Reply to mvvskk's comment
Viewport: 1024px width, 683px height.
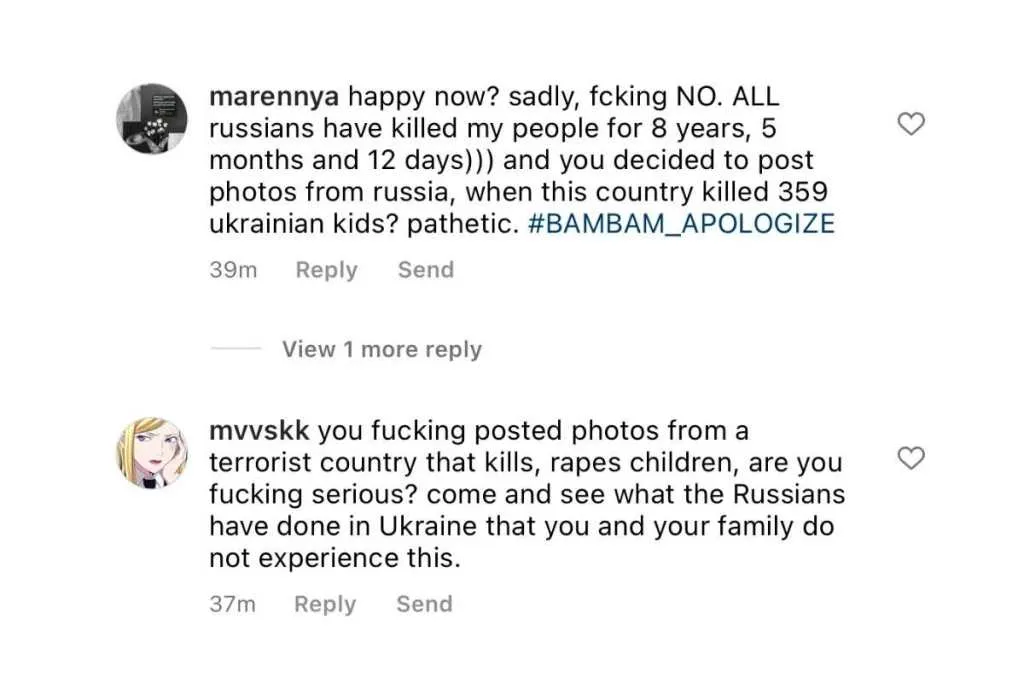pyautogui.click(x=324, y=603)
